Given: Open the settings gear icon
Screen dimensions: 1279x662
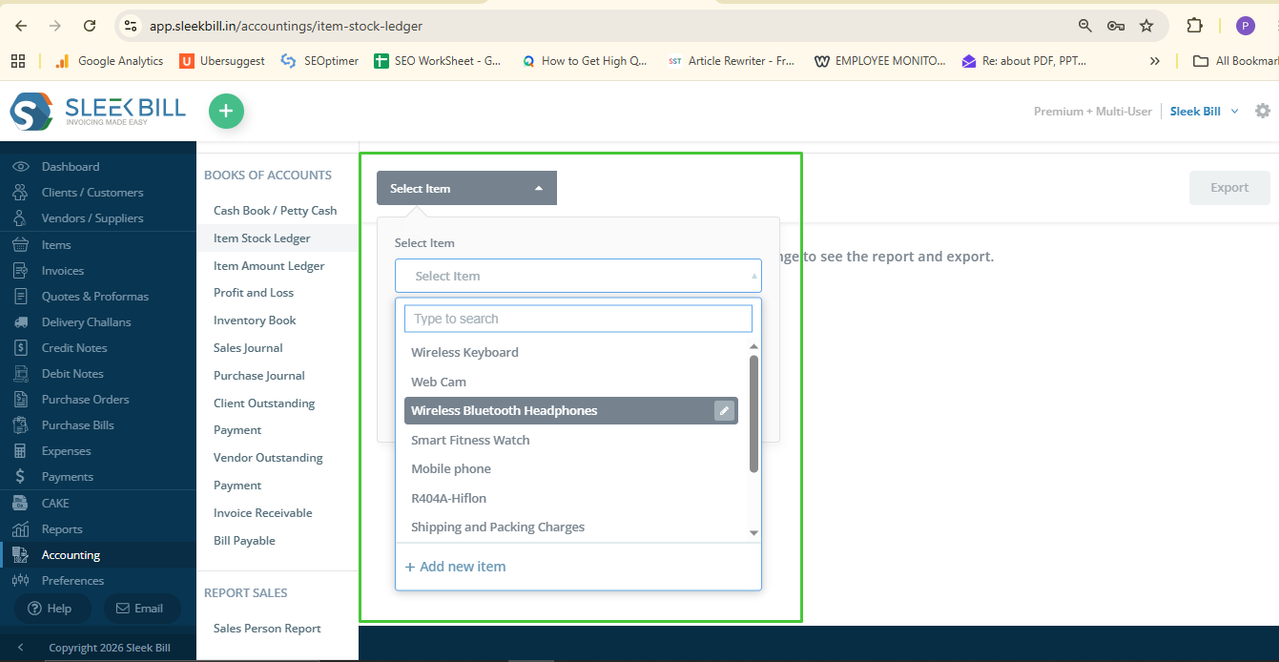Looking at the screenshot, I should pos(1262,111).
